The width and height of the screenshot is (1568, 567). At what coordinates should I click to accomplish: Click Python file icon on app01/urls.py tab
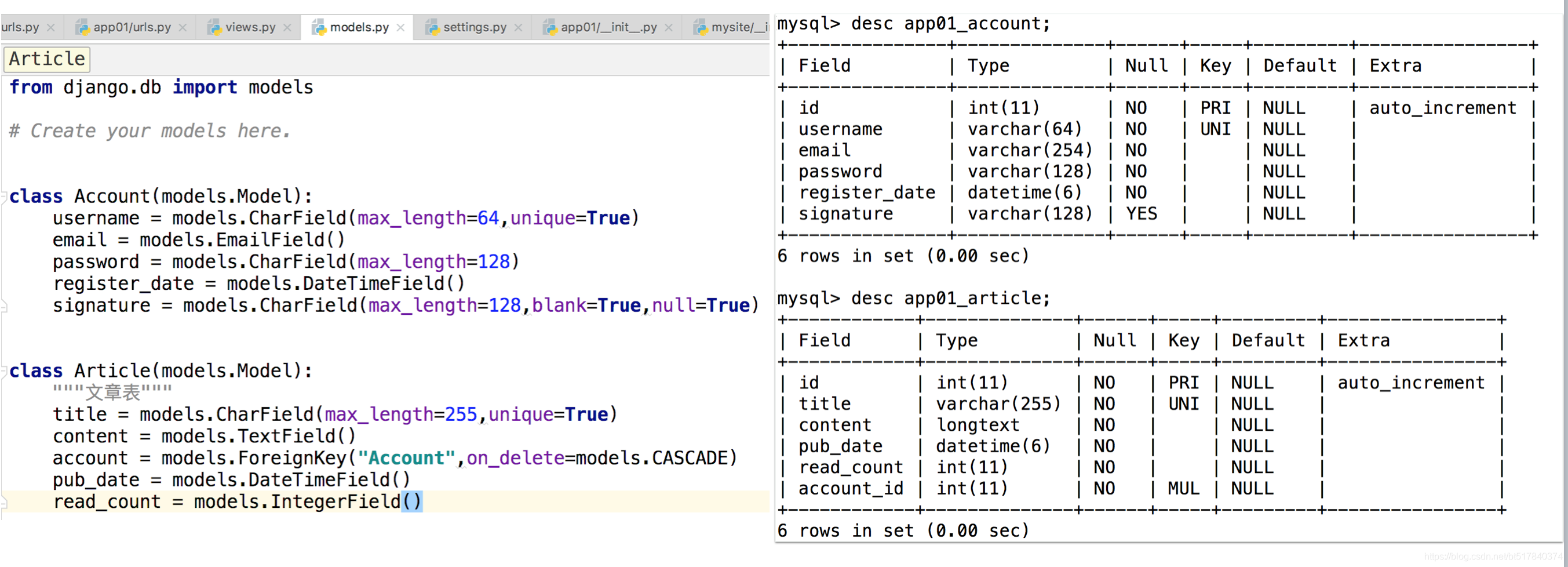[x=82, y=27]
